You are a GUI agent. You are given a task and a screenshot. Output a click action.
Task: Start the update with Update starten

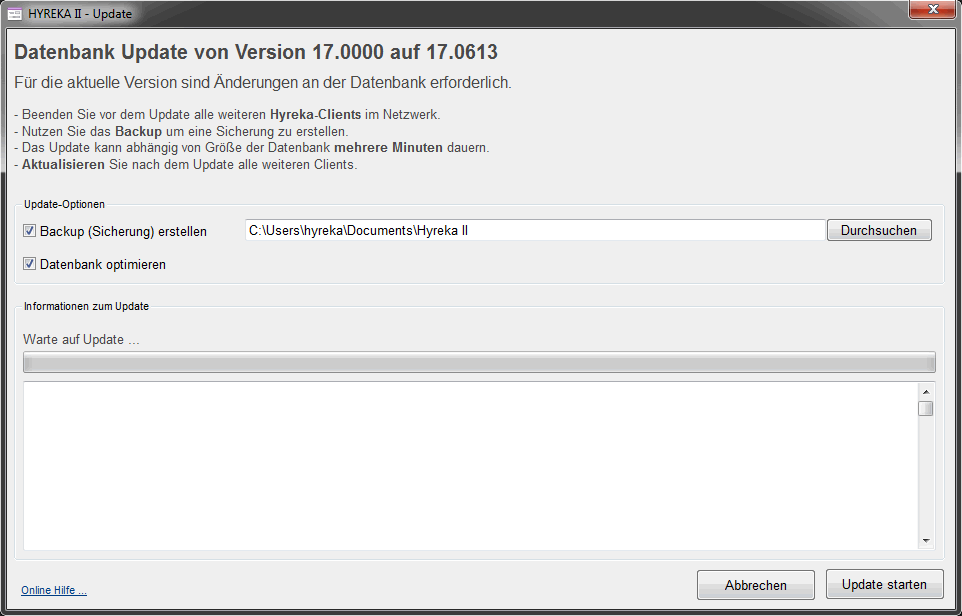click(884, 584)
